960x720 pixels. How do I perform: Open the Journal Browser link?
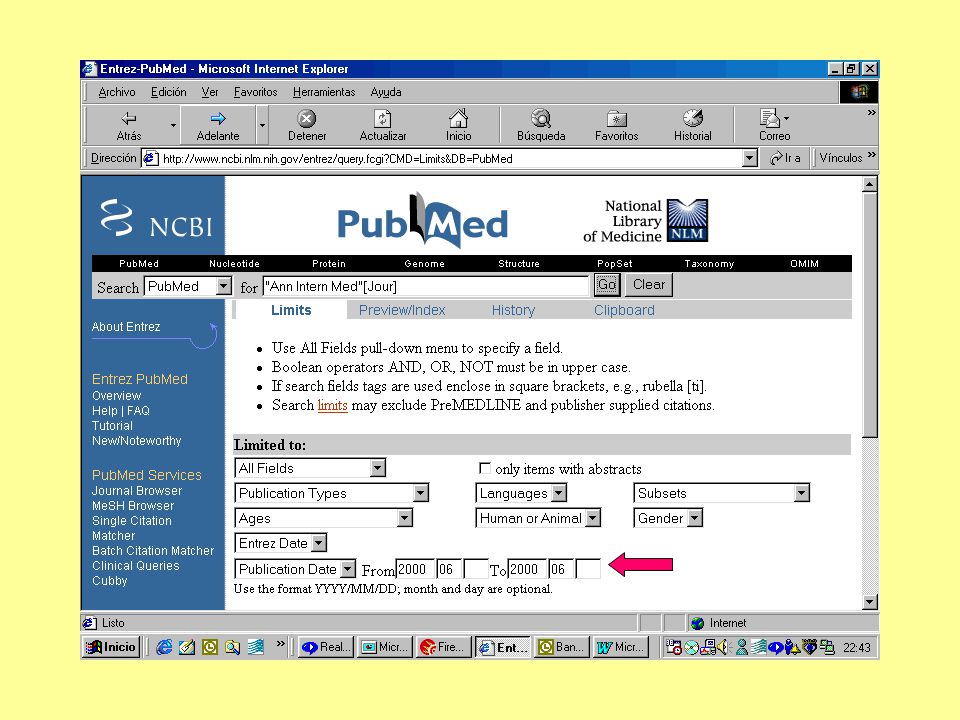(137, 490)
